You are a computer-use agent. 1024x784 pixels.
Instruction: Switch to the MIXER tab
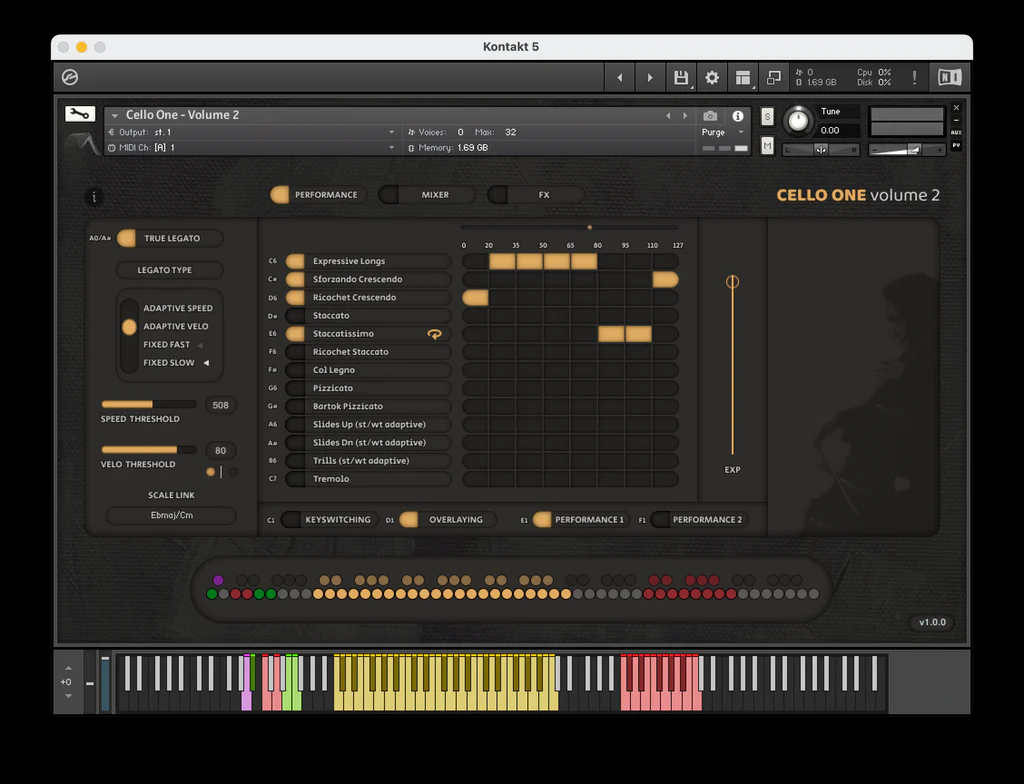pyautogui.click(x=427, y=195)
